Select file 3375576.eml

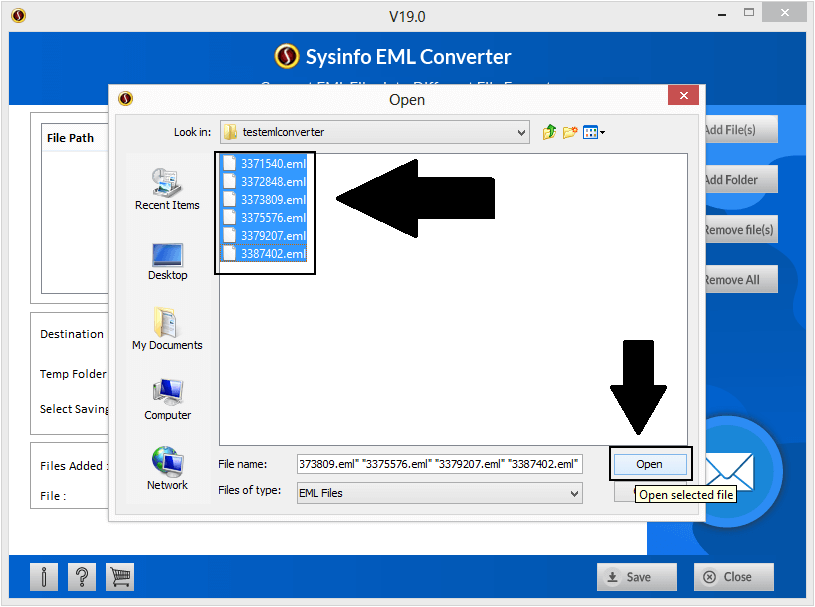pos(265,218)
